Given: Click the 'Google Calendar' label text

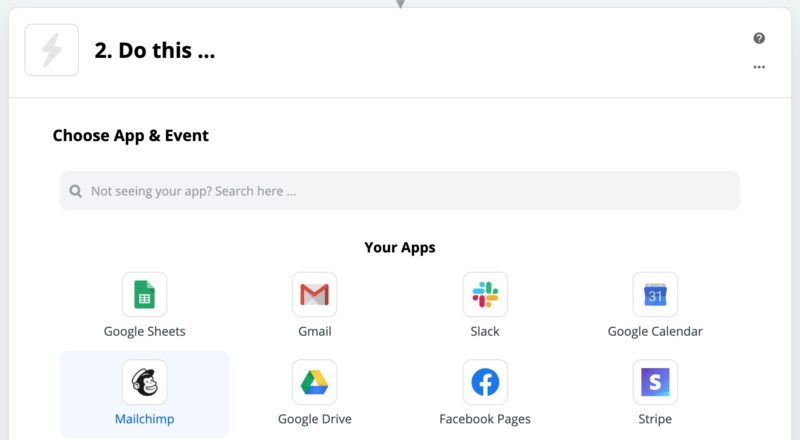Looking at the screenshot, I should pyautogui.click(x=655, y=331).
